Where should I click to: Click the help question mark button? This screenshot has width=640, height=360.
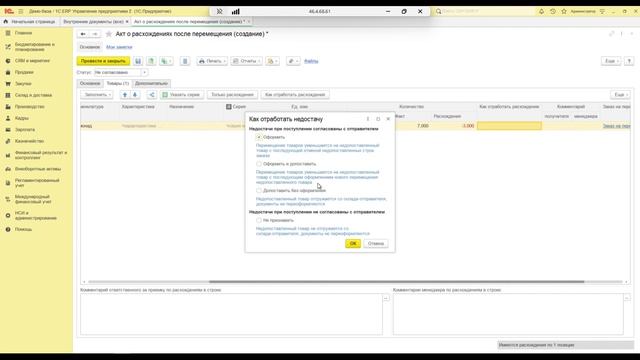(x=629, y=61)
